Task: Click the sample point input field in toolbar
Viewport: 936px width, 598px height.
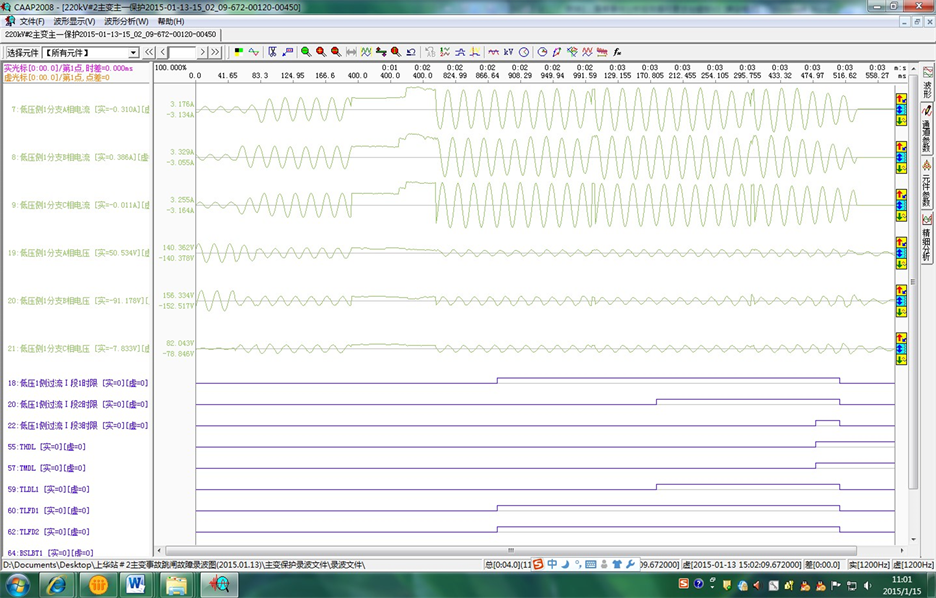Action: [x=182, y=52]
